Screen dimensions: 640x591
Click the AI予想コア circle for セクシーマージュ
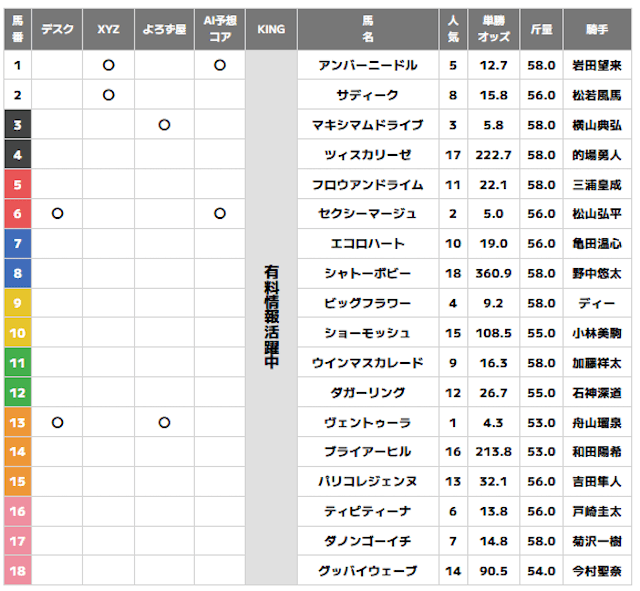(x=219, y=214)
